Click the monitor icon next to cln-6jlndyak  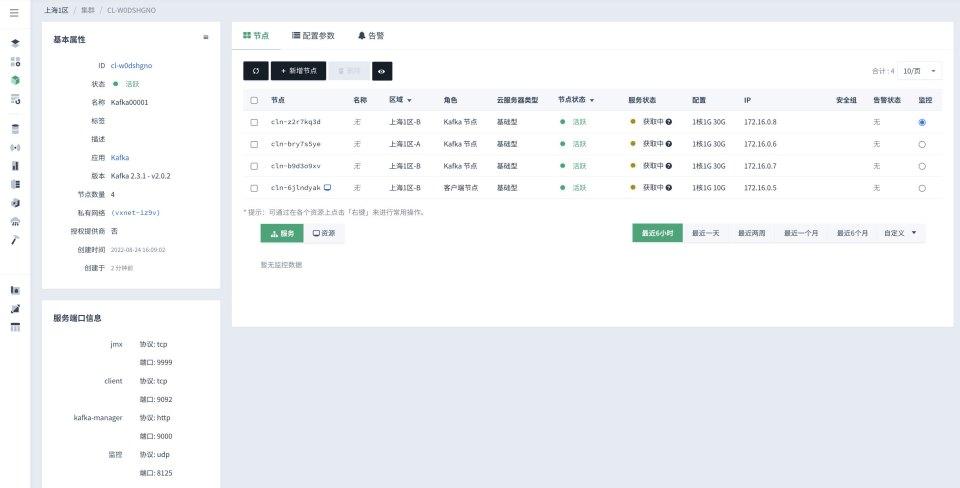click(327, 188)
